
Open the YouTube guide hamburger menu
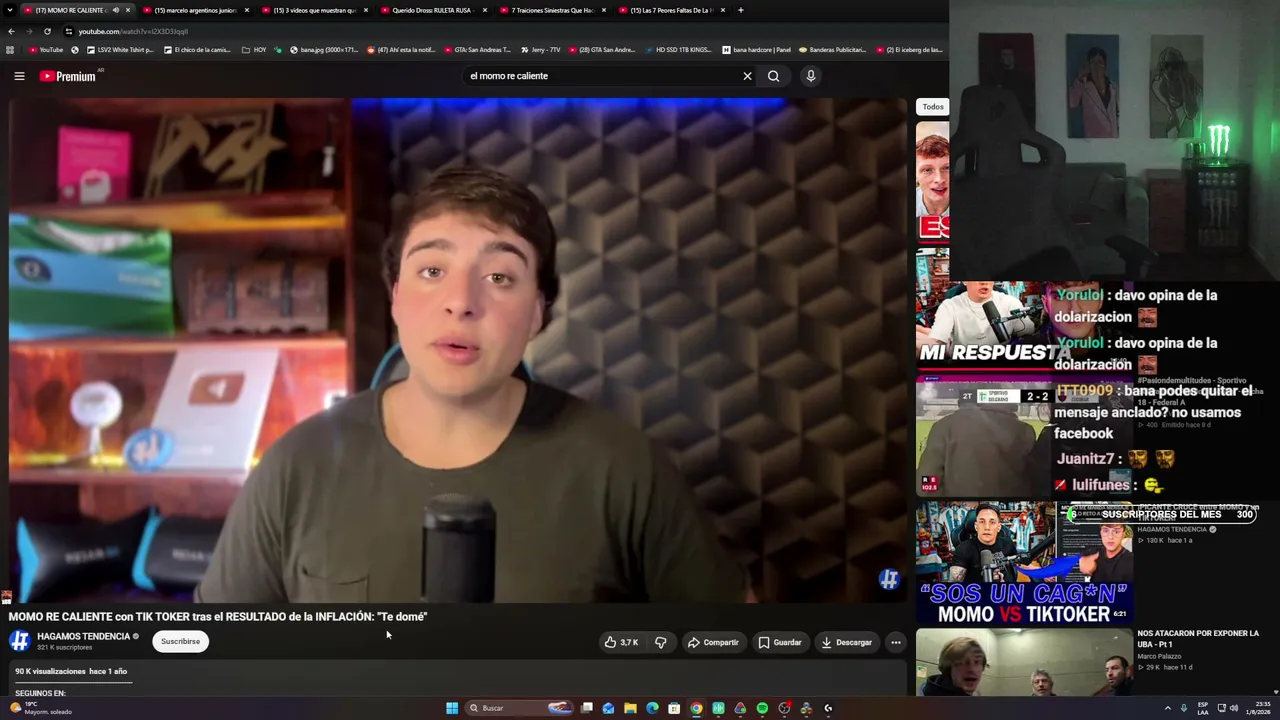[19, 76]
